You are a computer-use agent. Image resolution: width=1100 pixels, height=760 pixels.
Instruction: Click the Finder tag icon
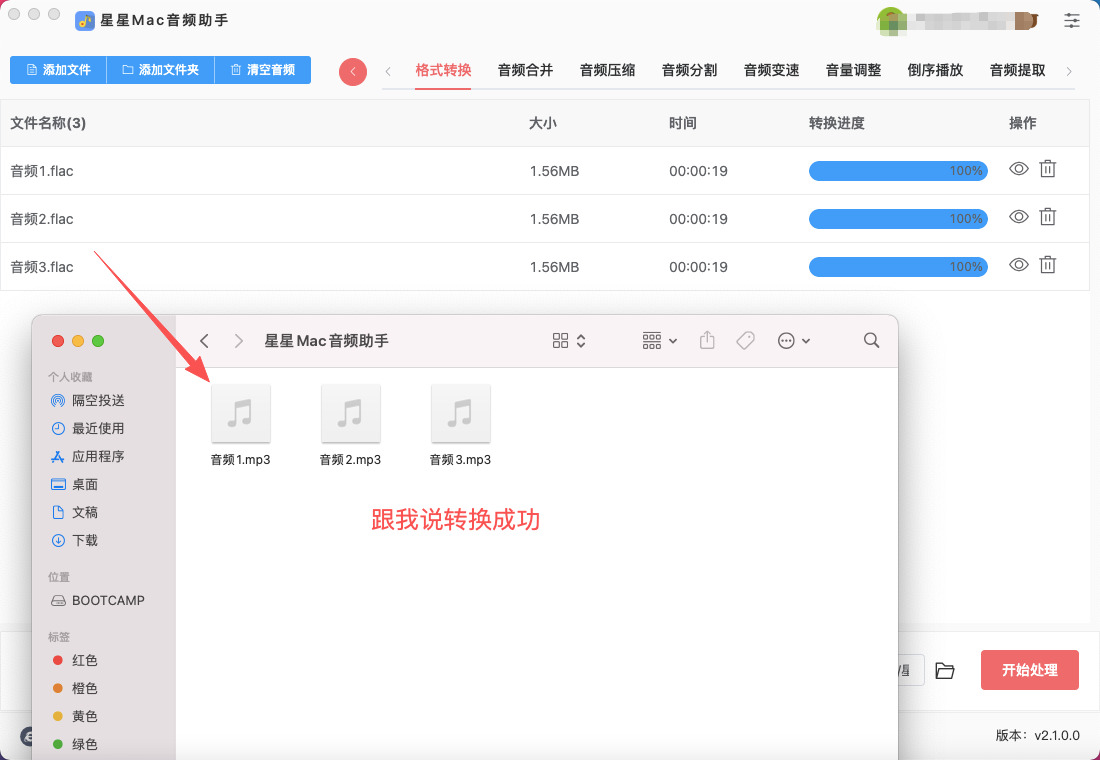tap(745, 341)
